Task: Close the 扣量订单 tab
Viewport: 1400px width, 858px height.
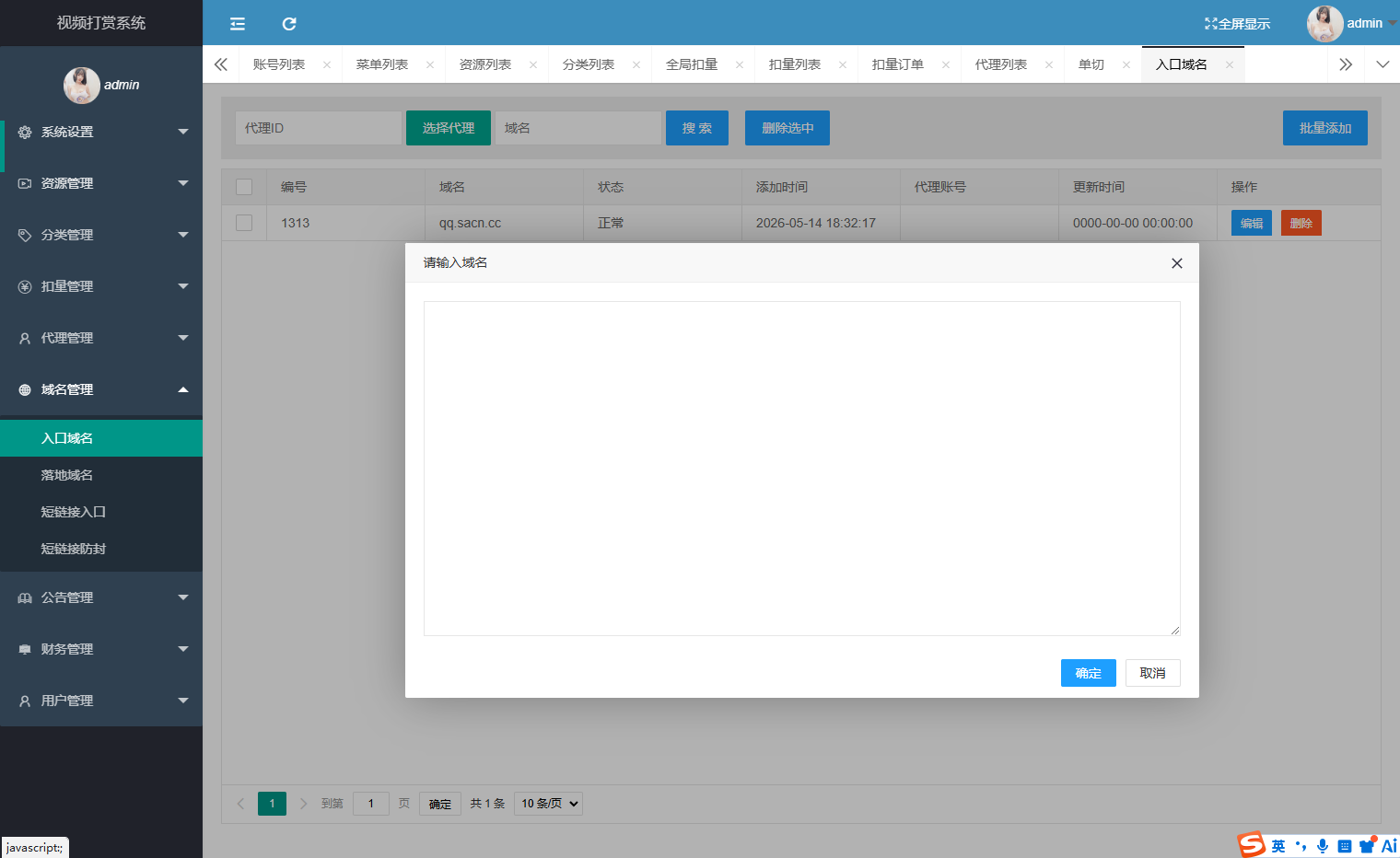Action: [x=946, y=64]
